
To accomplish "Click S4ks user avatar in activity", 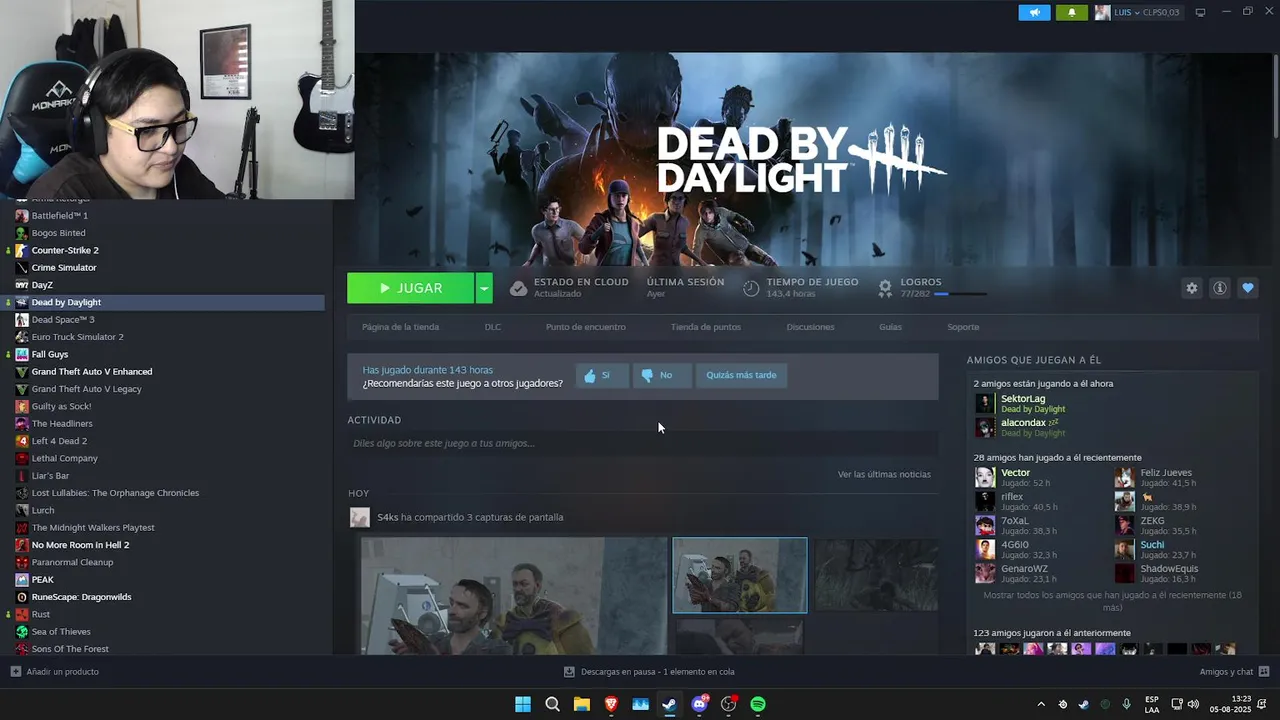I will (x=360, y=517).
